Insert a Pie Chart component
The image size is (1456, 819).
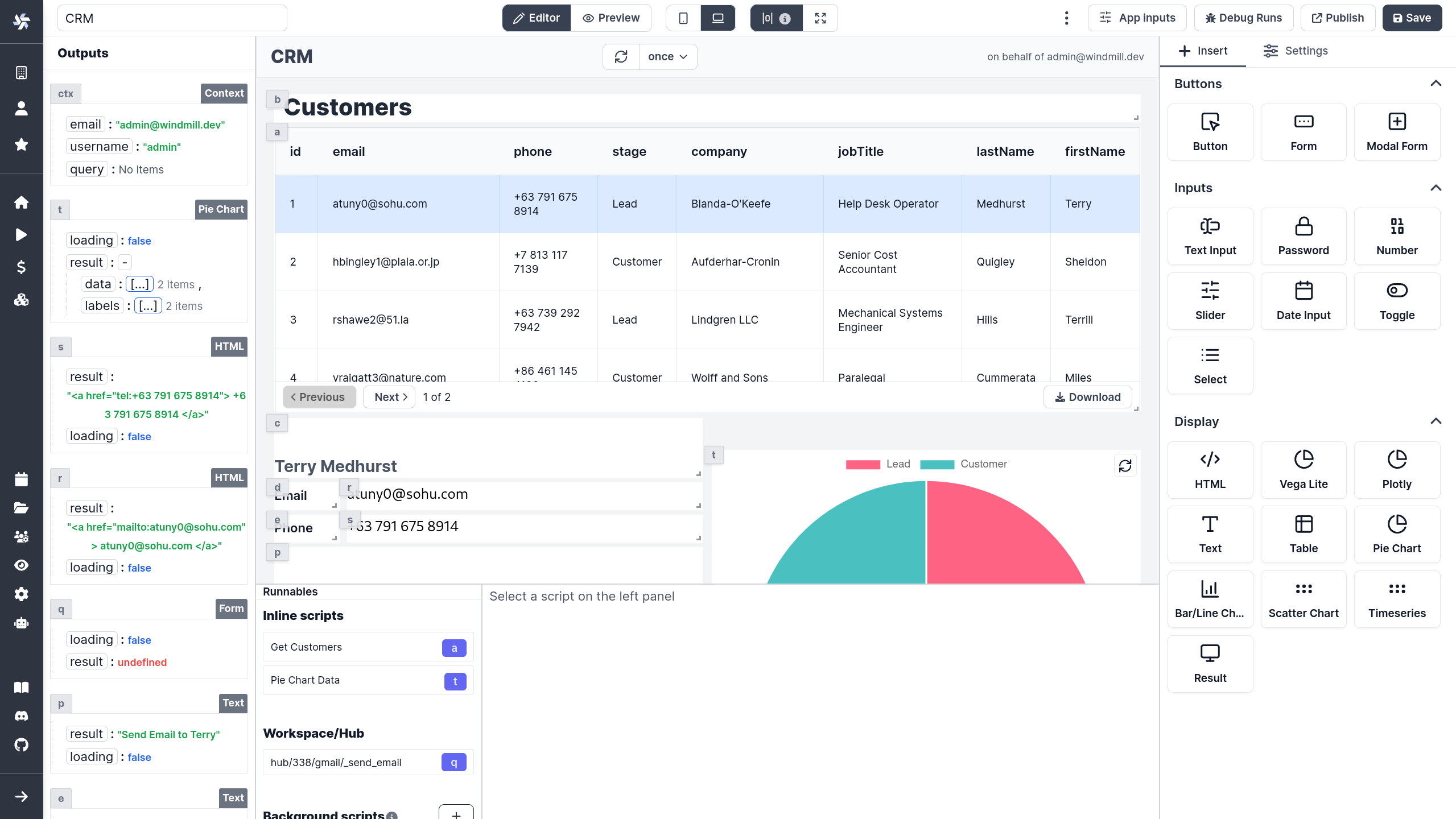1396,534
